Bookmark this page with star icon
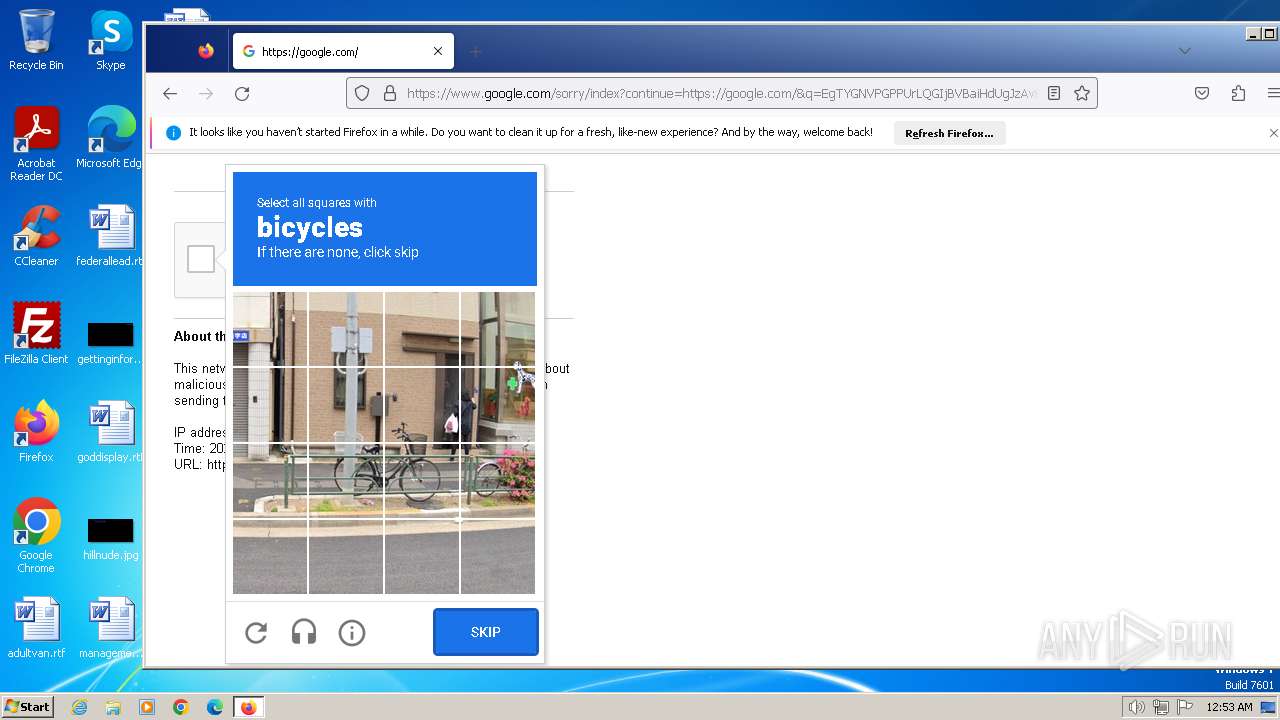The height and width of the screenshot is (720, 1280). (1082, 93)
